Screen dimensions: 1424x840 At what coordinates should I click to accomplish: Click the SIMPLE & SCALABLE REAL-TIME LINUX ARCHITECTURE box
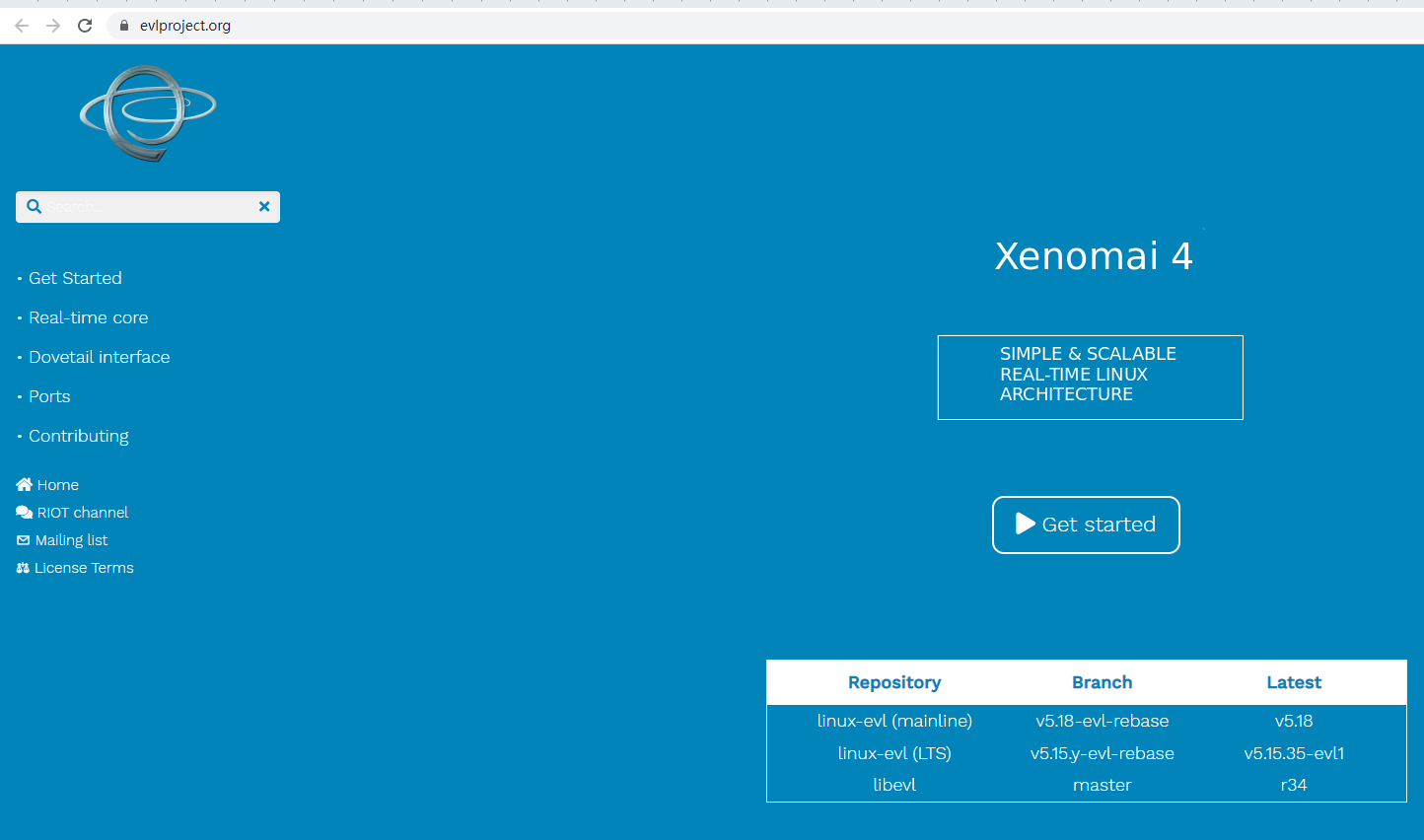1091,378
